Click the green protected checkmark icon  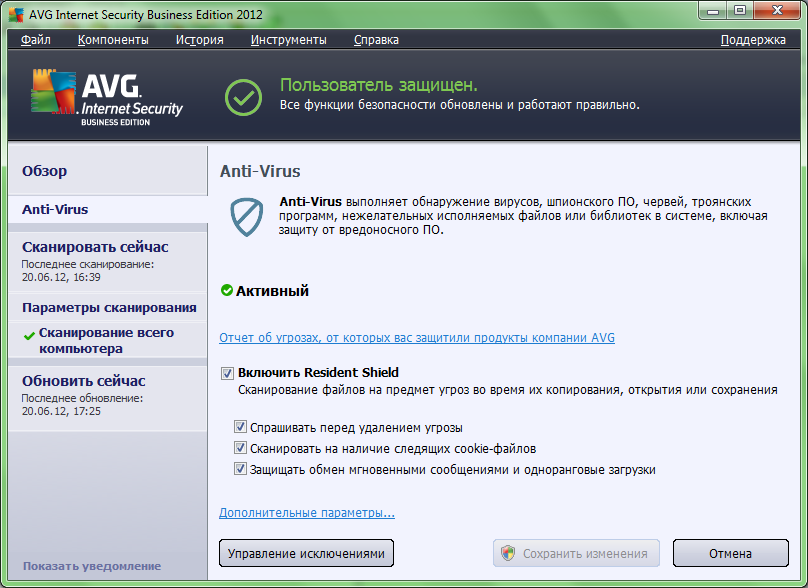click(243, 97)
